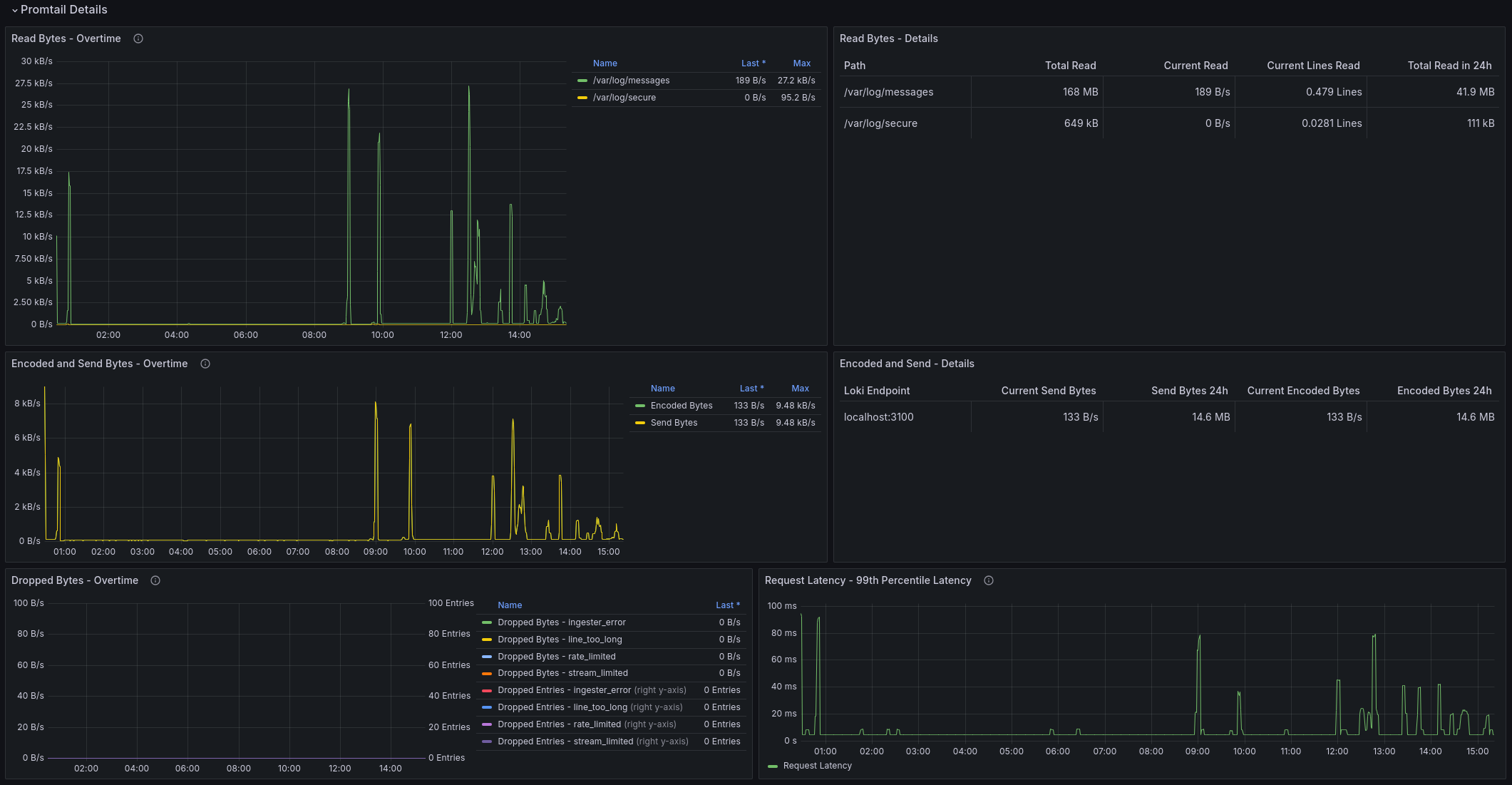Click Loki Endpoint column header
The image size is (1512, 785).
click(x=877, y=391)
